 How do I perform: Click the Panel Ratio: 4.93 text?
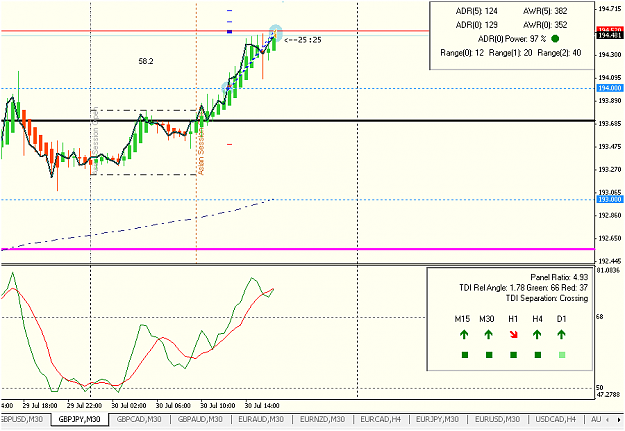click(559, 277)
